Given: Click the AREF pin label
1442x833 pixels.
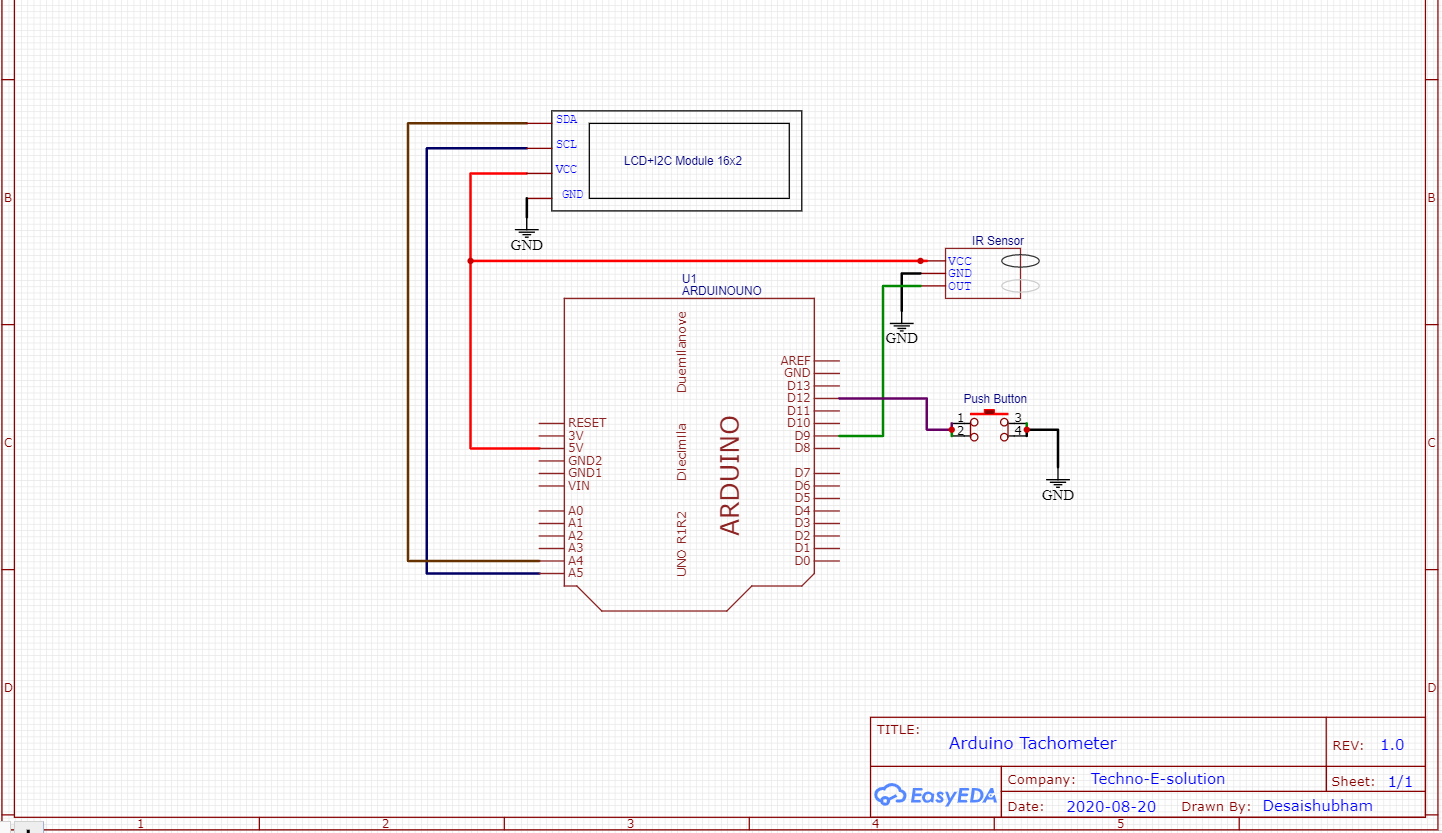Looking at the screenshot, I should point(796,361).
